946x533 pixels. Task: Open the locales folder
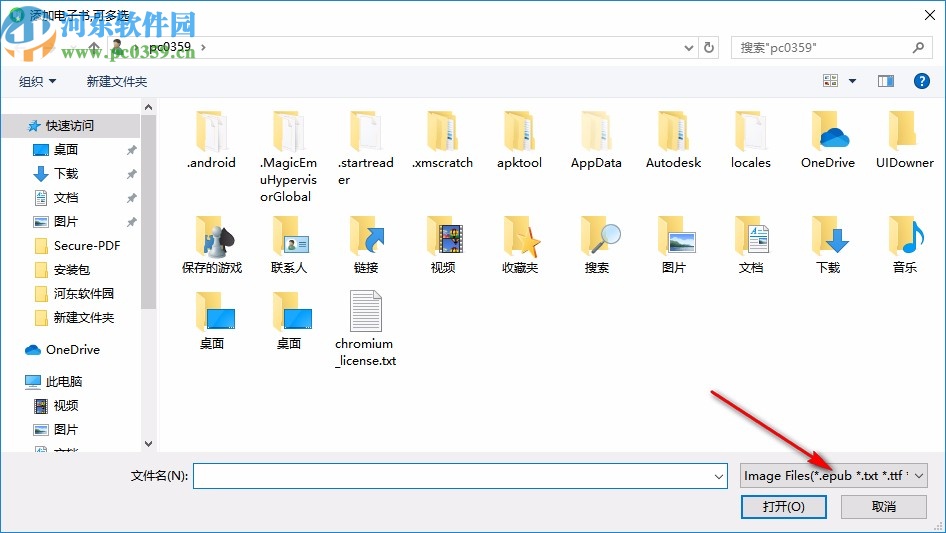tap(751, 139)
